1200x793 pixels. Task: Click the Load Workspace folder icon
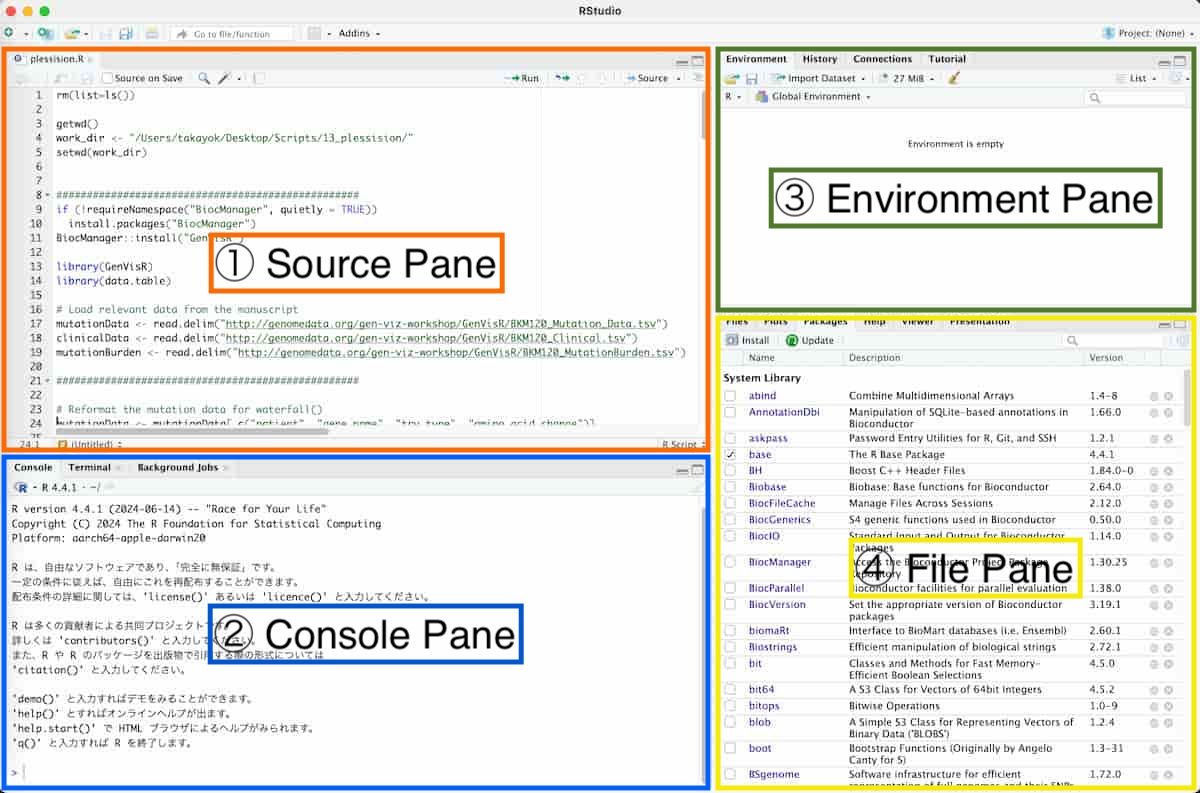732,78
